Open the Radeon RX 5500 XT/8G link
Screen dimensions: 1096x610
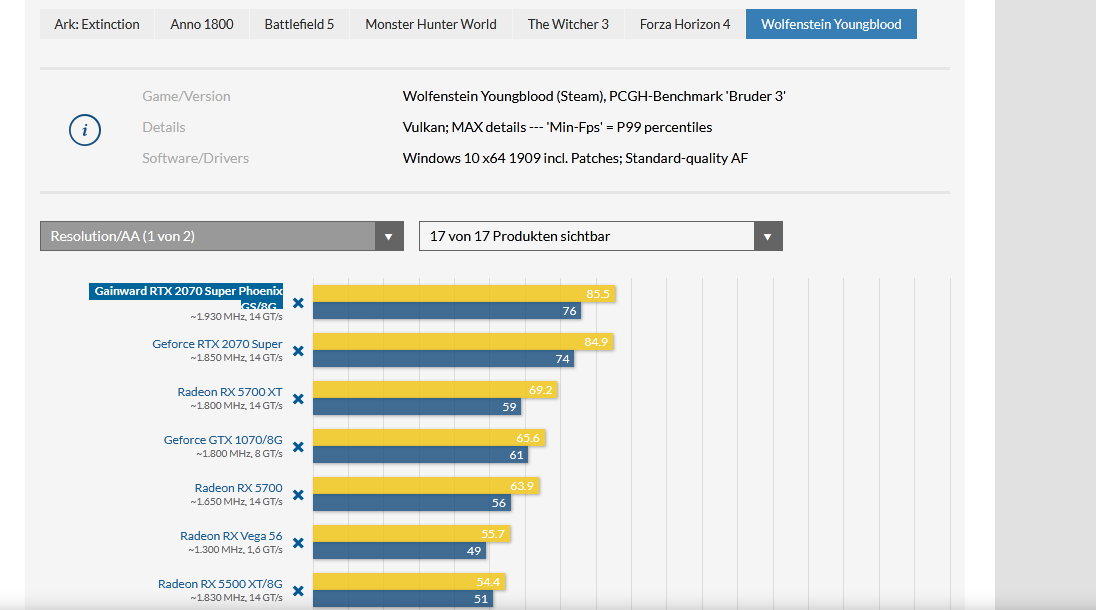220,584
